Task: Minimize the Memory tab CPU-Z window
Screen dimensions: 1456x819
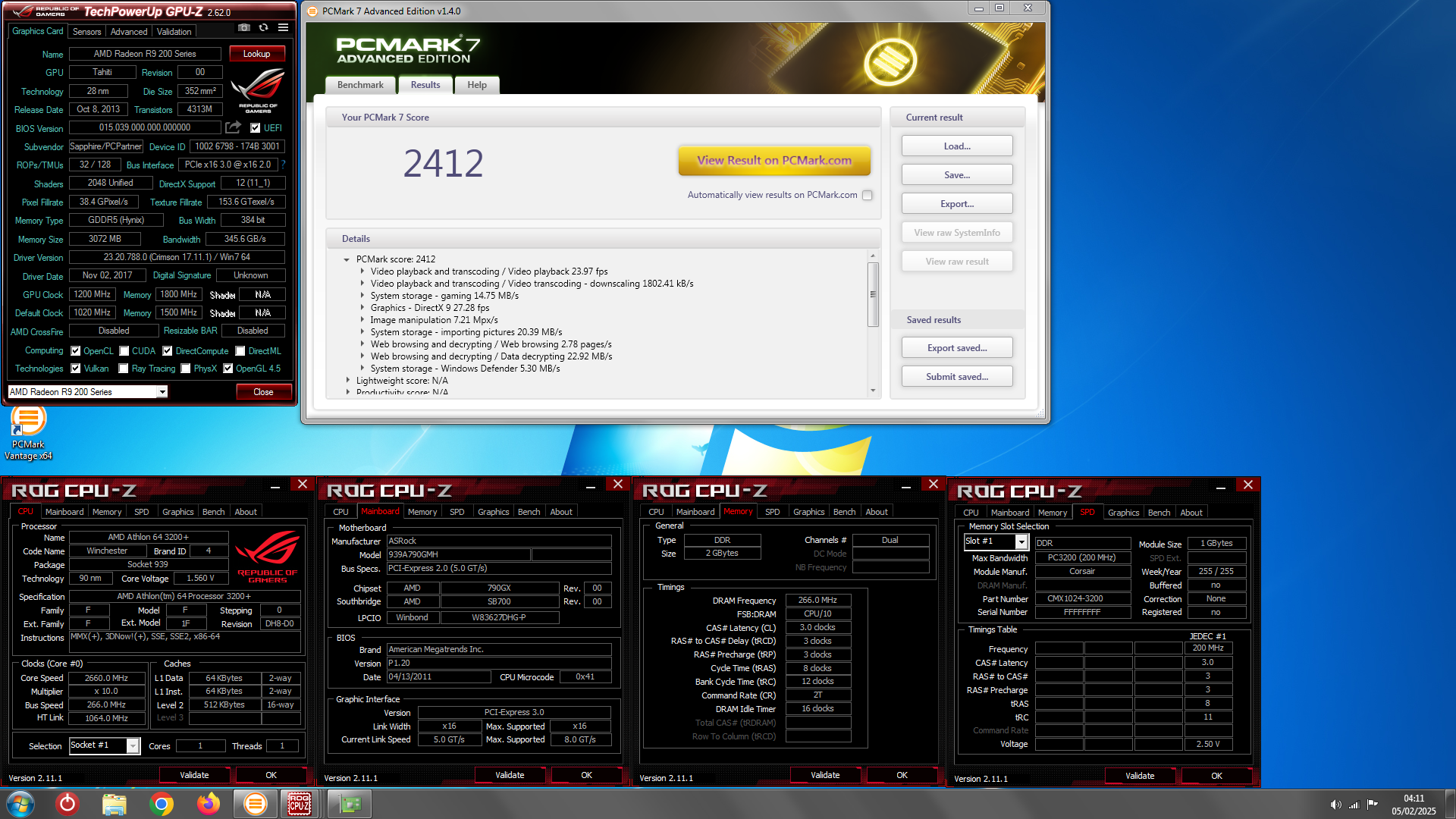Action: pyautogui.click(x=906, y=485)
